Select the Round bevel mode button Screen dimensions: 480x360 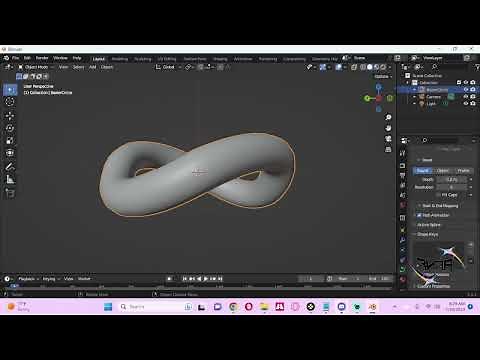tap(422, 171)
